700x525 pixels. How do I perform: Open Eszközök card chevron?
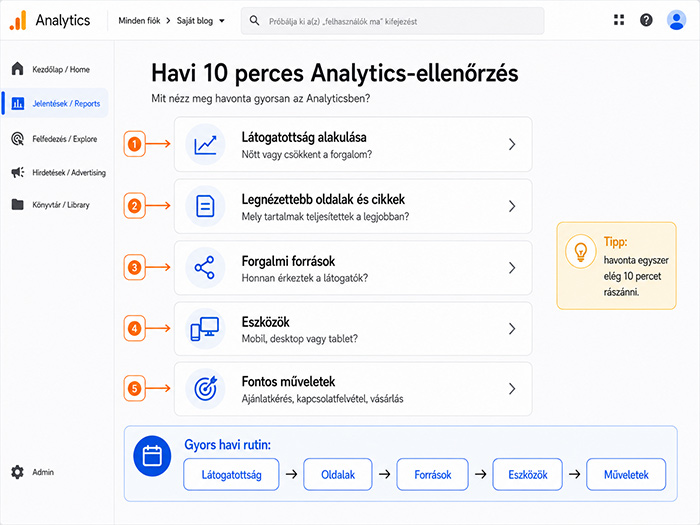(512, 329)
